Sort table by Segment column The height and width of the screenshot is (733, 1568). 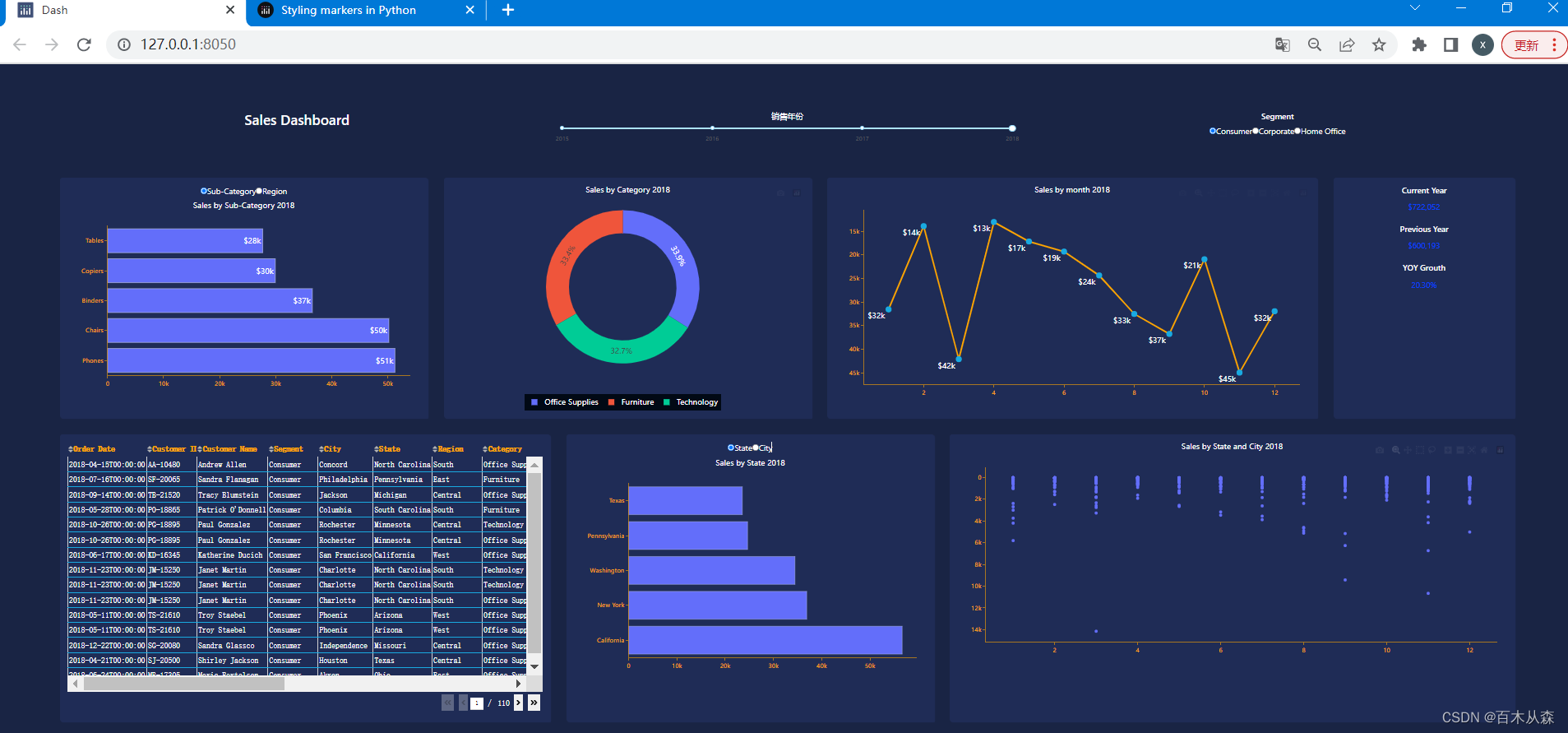[x=271, y=449]
